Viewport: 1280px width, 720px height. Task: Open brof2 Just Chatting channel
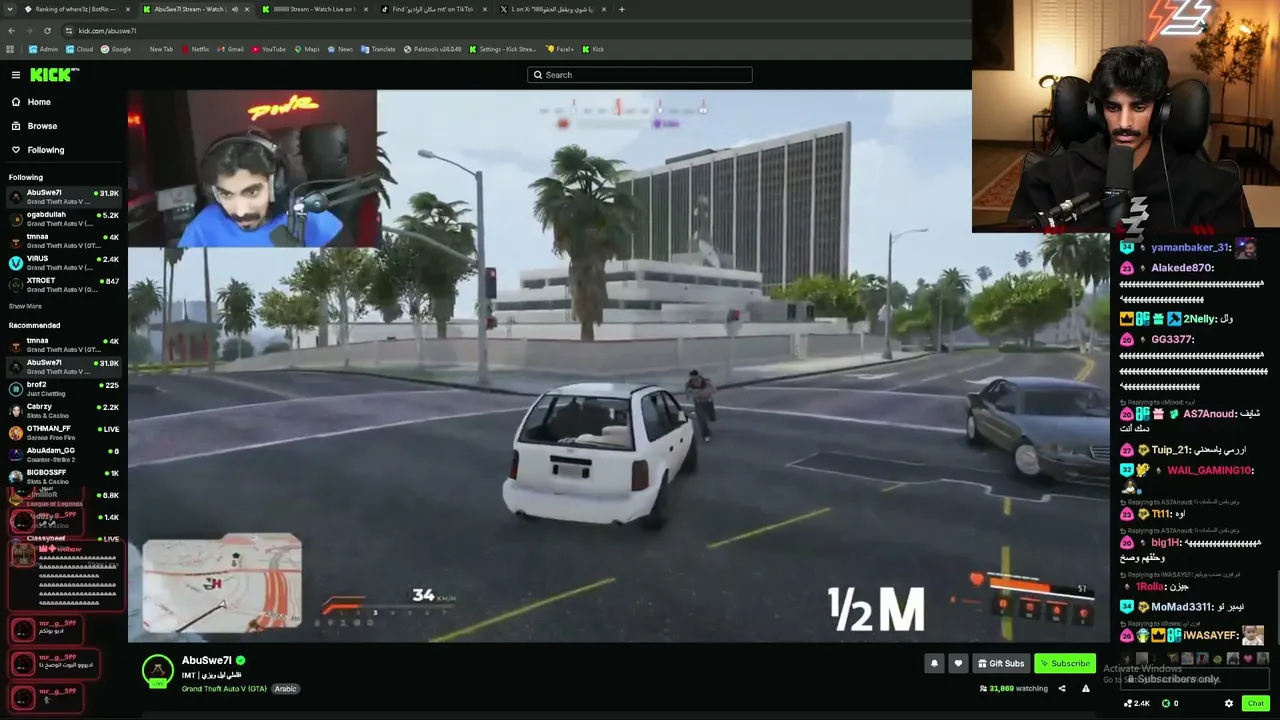coord(64,389)
